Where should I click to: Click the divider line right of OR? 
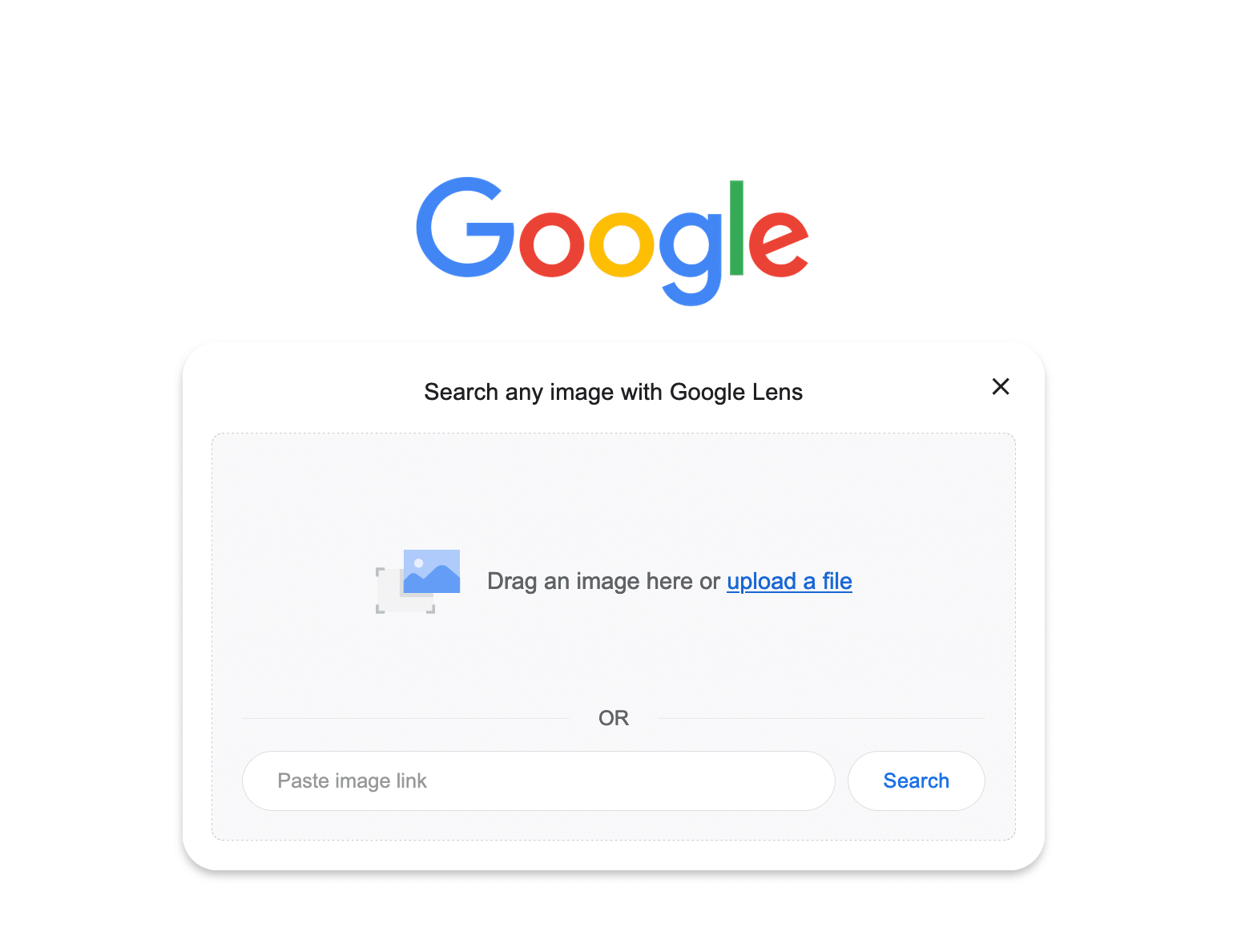point(821,718)
